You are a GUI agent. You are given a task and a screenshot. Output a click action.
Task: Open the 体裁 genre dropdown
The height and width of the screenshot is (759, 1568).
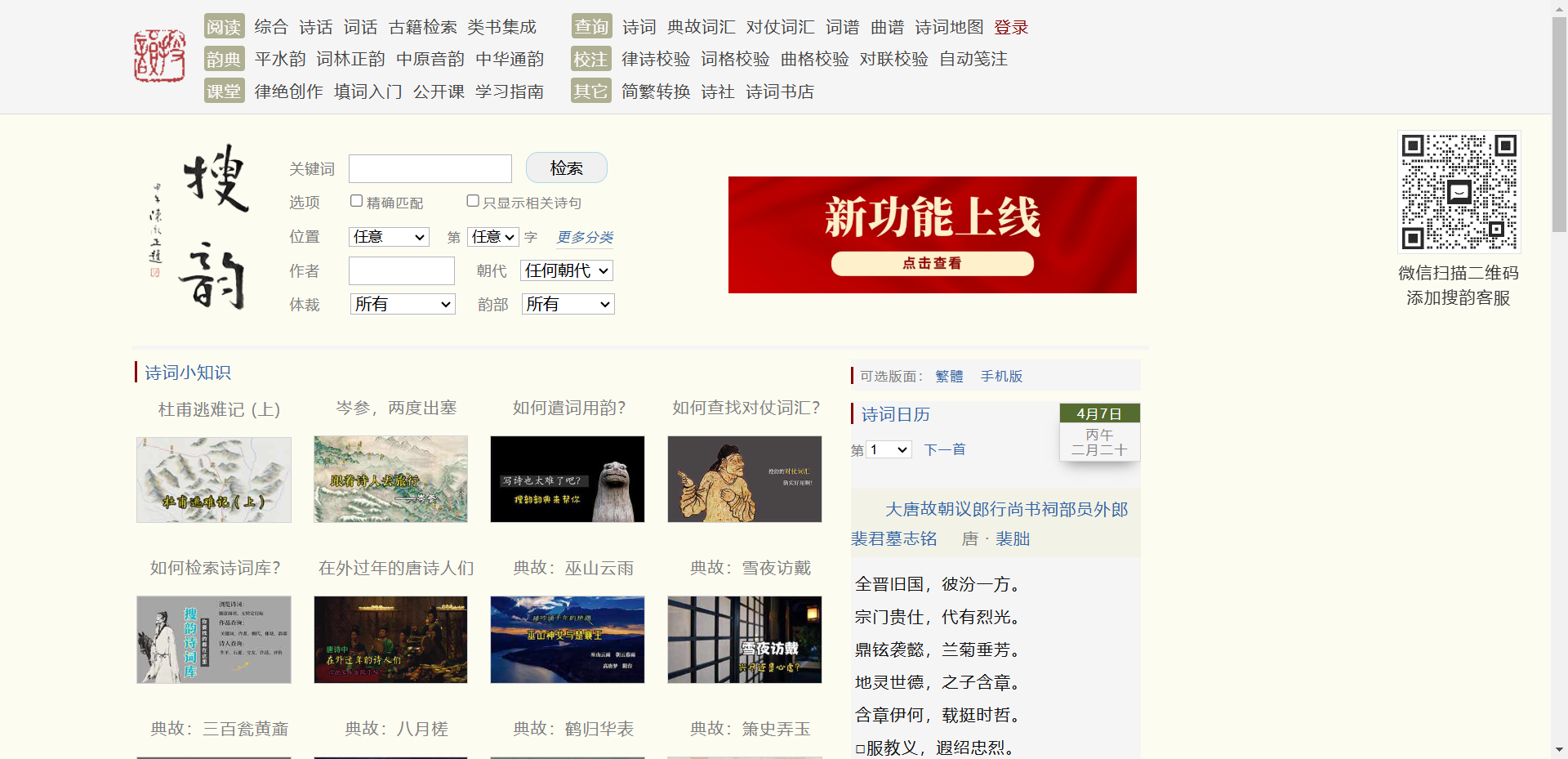coord(402,303)
